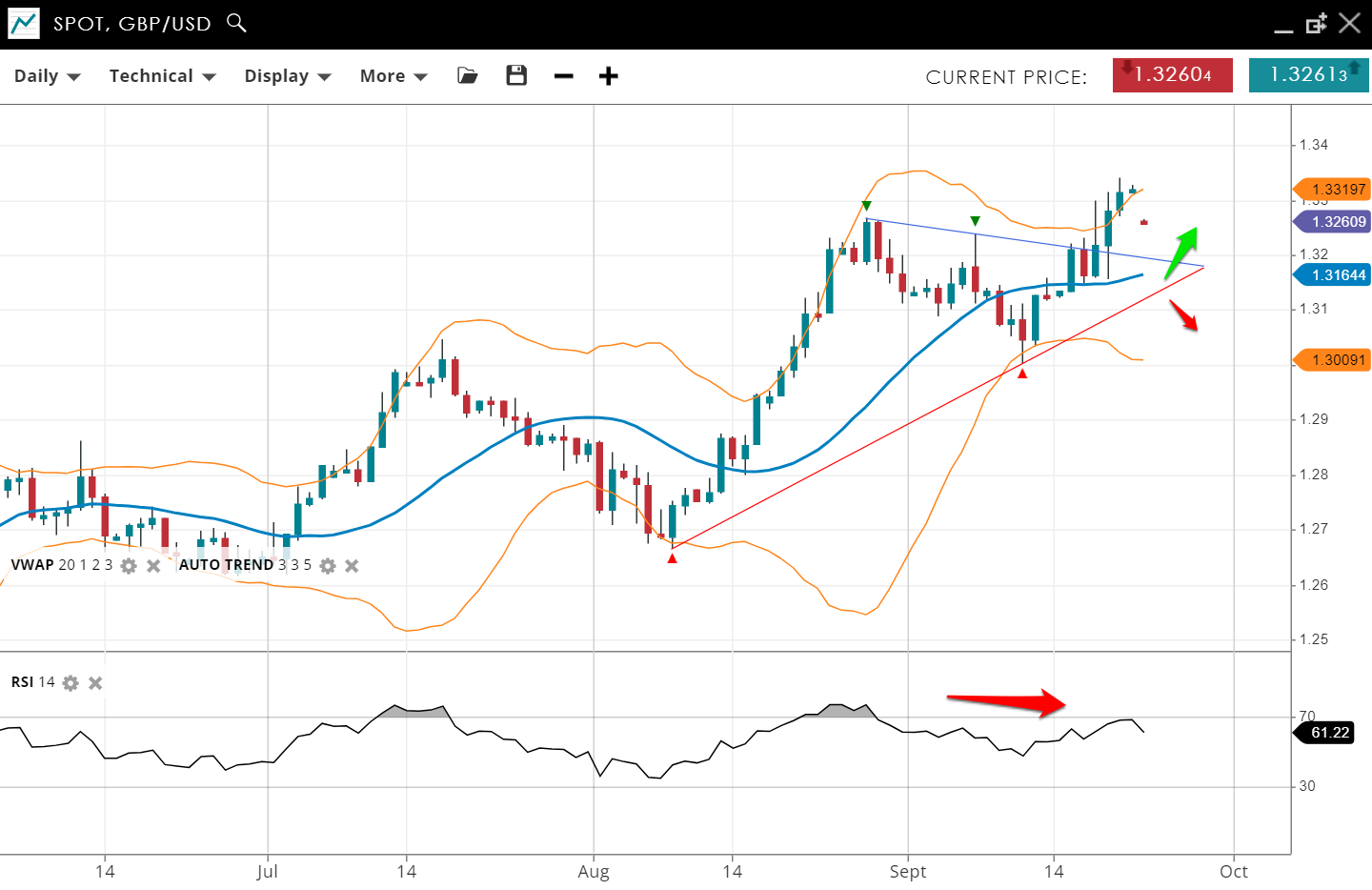The height and width of the screenshot is (890, 1372).
Task: Open RSI 14 settings gear
Action: pyautogui.click(x=71, y=683)
